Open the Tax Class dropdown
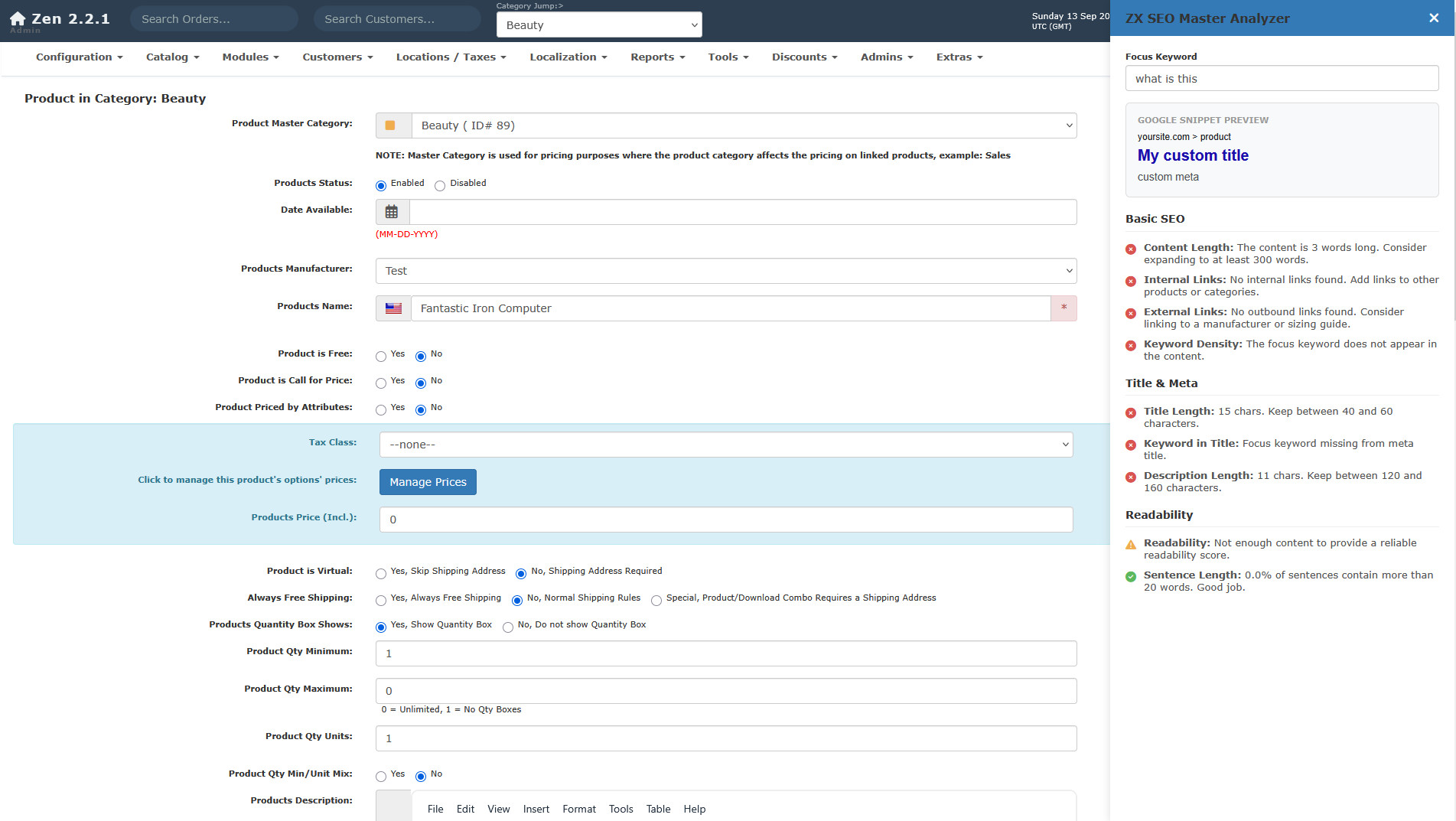 [x=726, y=445]
